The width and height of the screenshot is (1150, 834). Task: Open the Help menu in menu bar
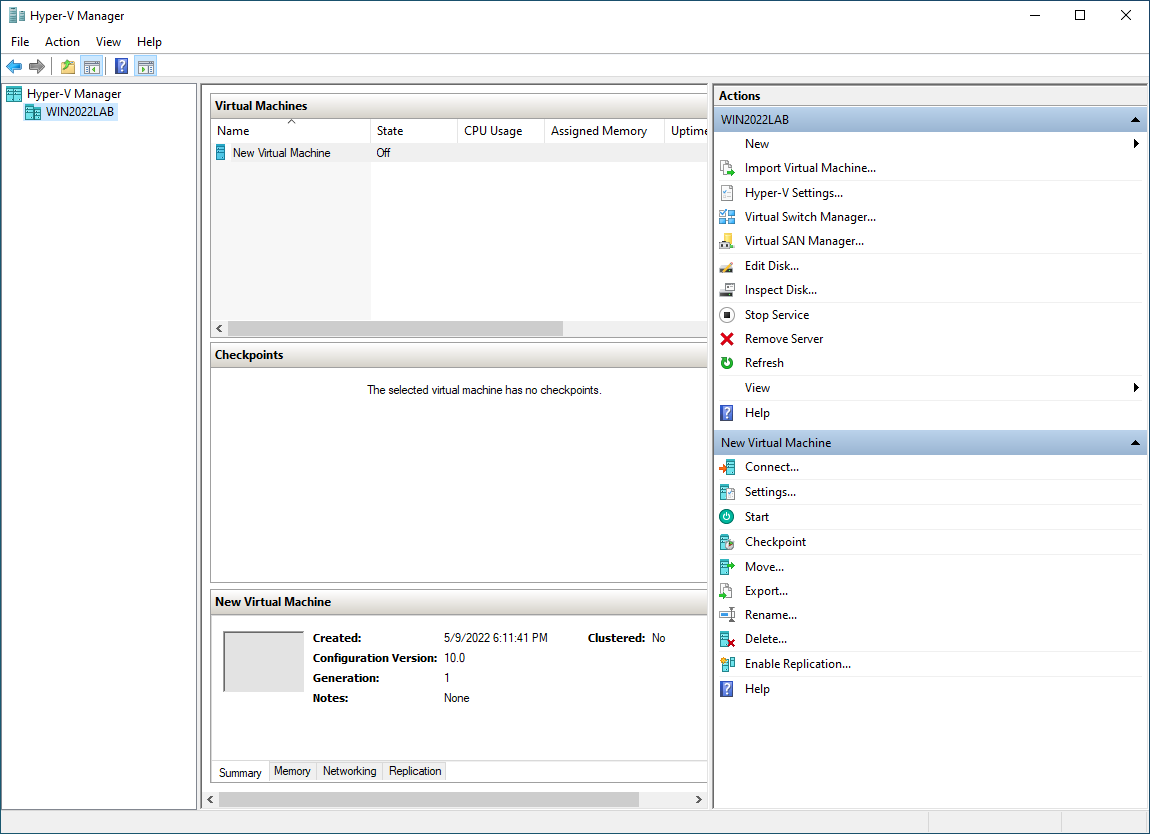149,42
